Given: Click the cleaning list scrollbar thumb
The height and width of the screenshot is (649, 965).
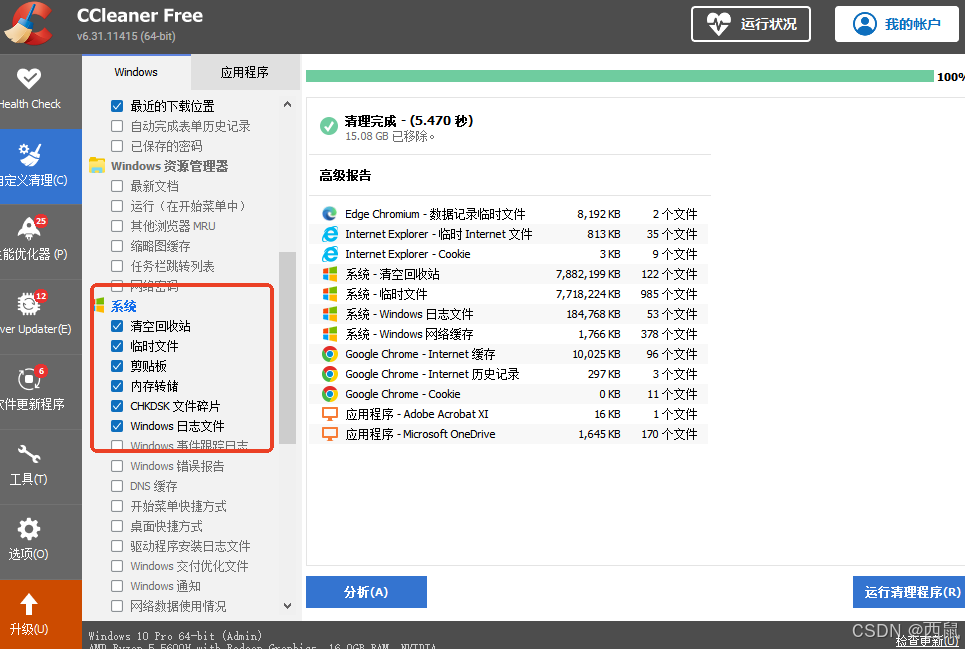Looking at the screenshot, I should click(287, 348).
